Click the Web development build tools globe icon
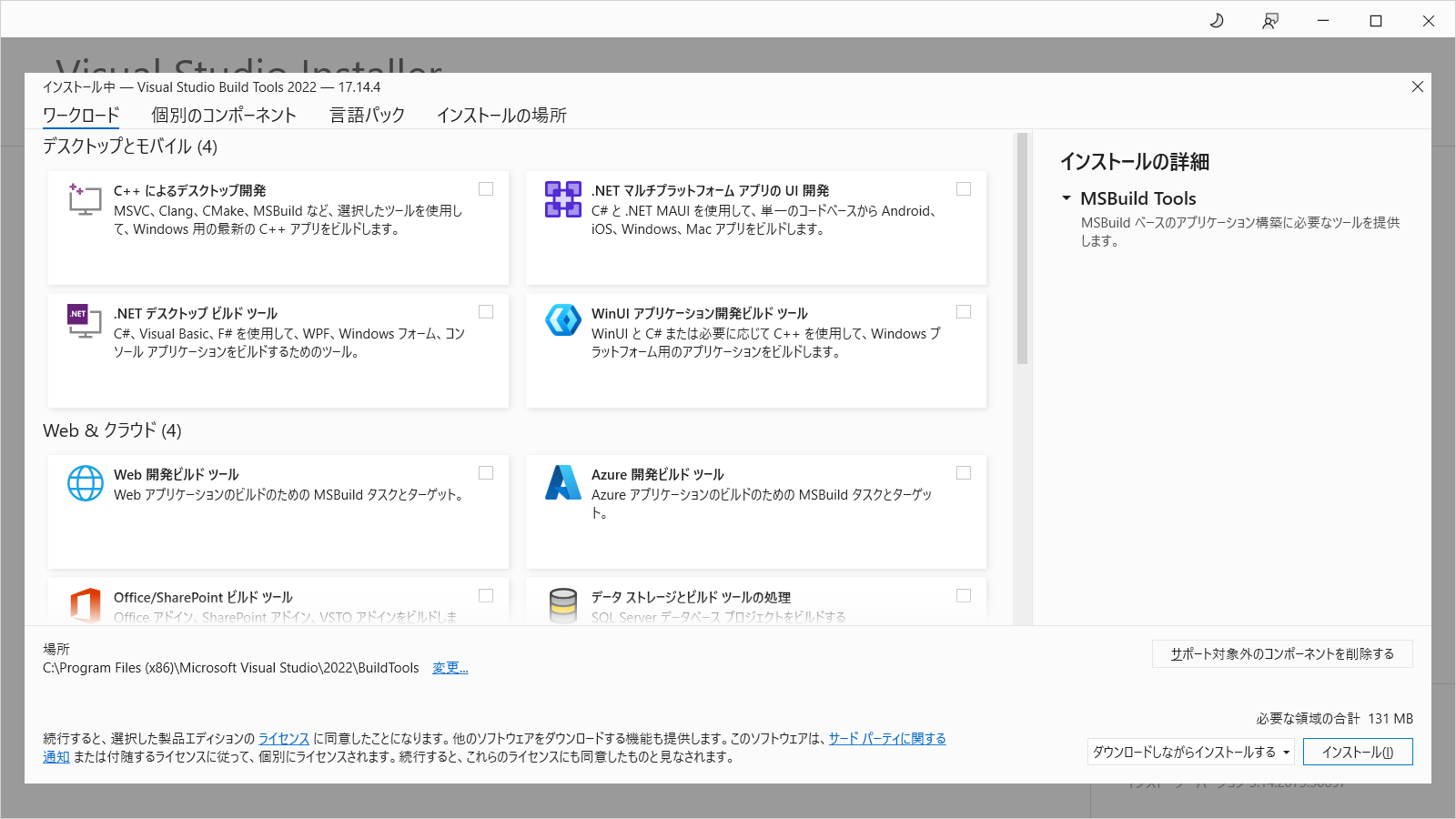1456x819 pixels. tap(85, 483)
